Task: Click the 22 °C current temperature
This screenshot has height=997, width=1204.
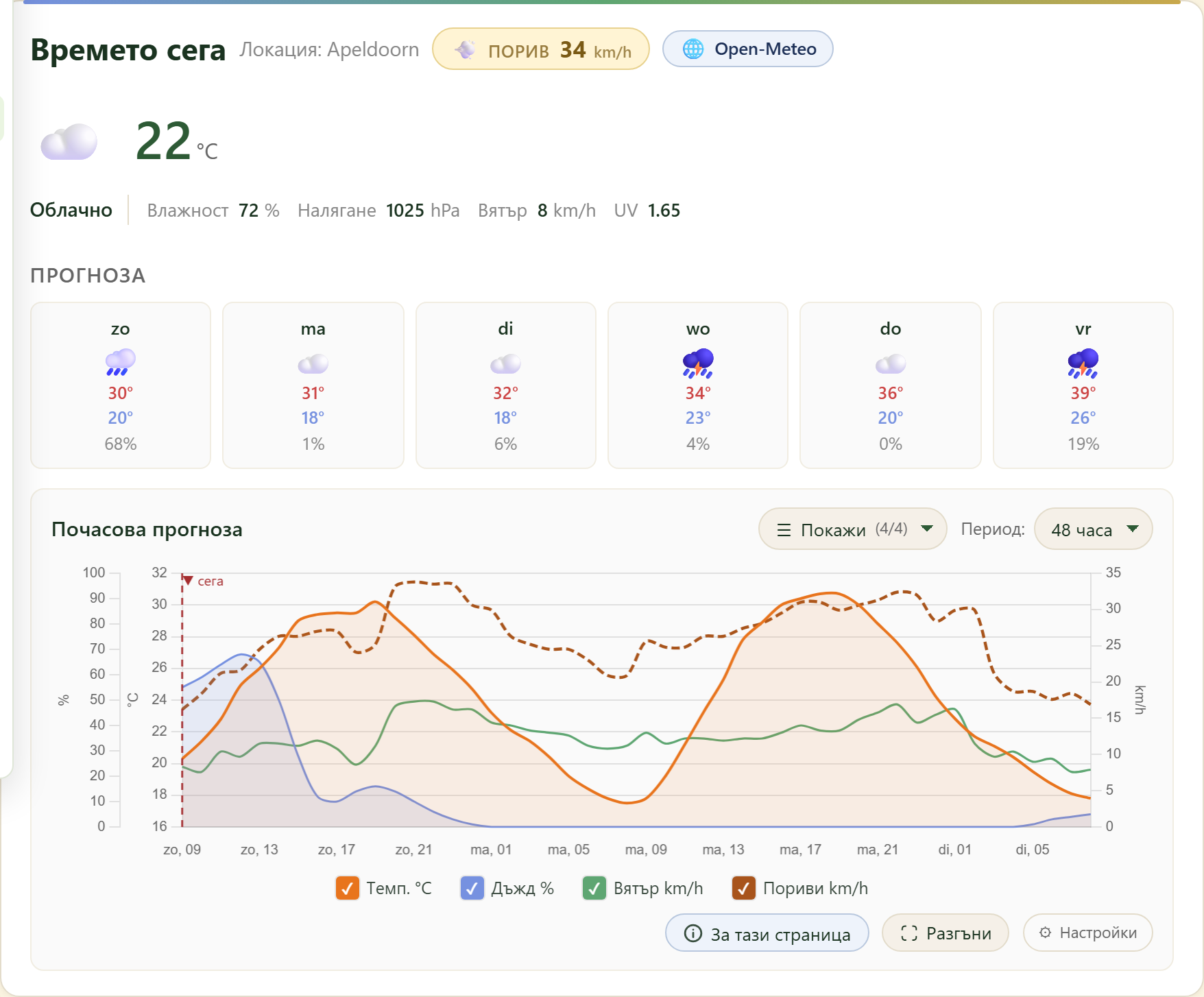Action: pyautogui.click(x=177, y=141)
